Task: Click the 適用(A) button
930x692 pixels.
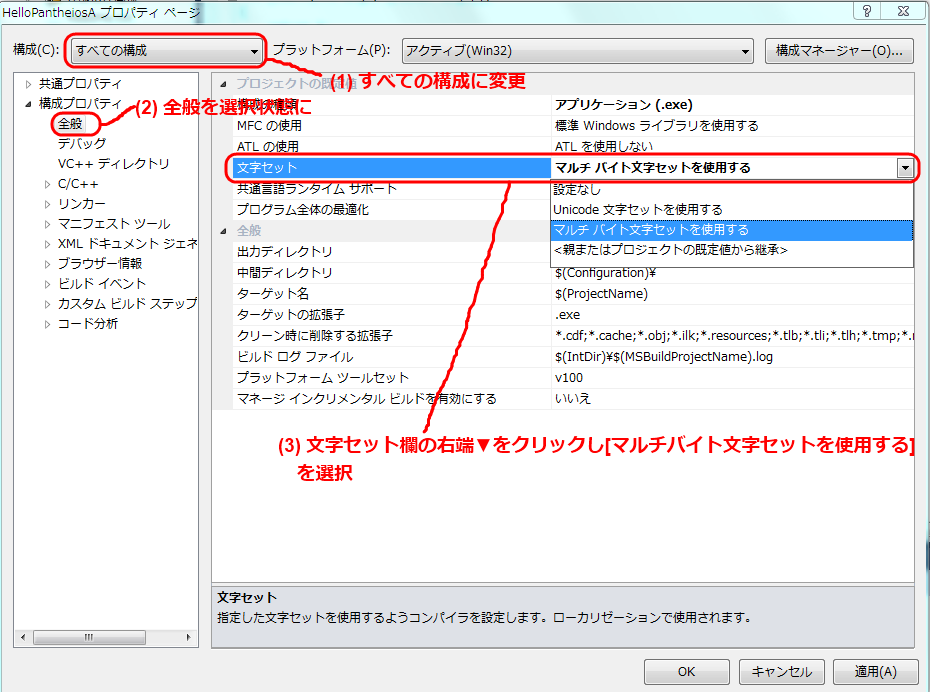Action: click(x=874, y=671)
